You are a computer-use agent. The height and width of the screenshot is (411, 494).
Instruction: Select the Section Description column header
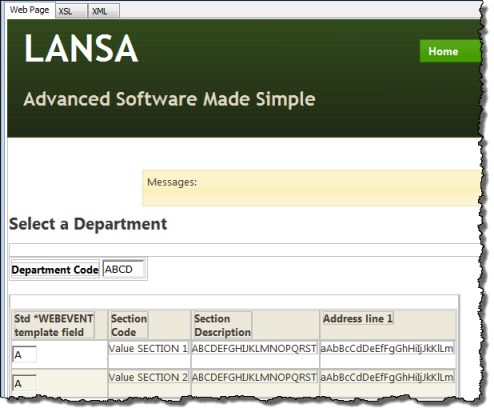click(x=222, y=325)
